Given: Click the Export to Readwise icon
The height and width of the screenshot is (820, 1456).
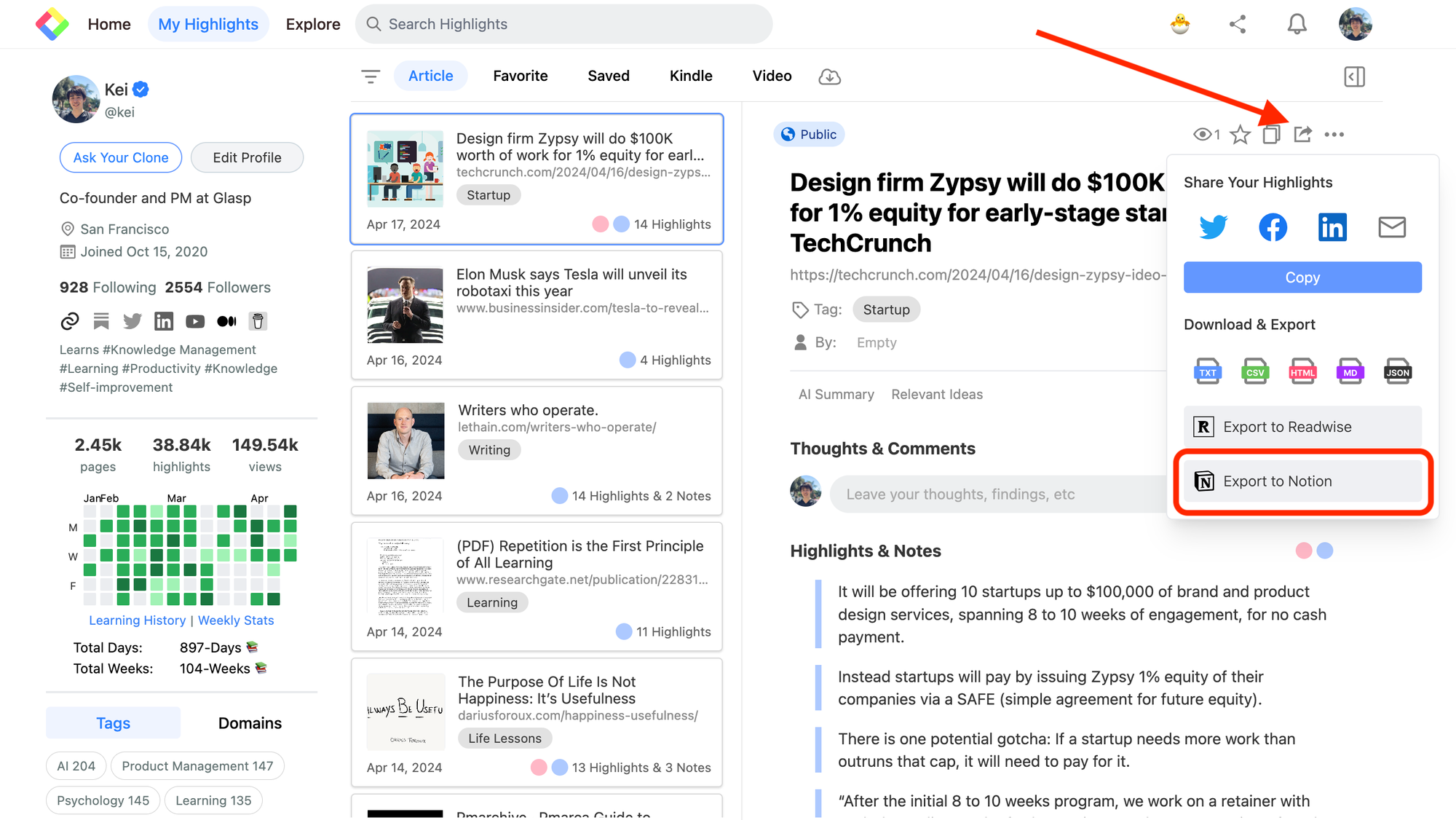Looking at the screenshot, I should pyautogui.click(x=1204, y=427).
